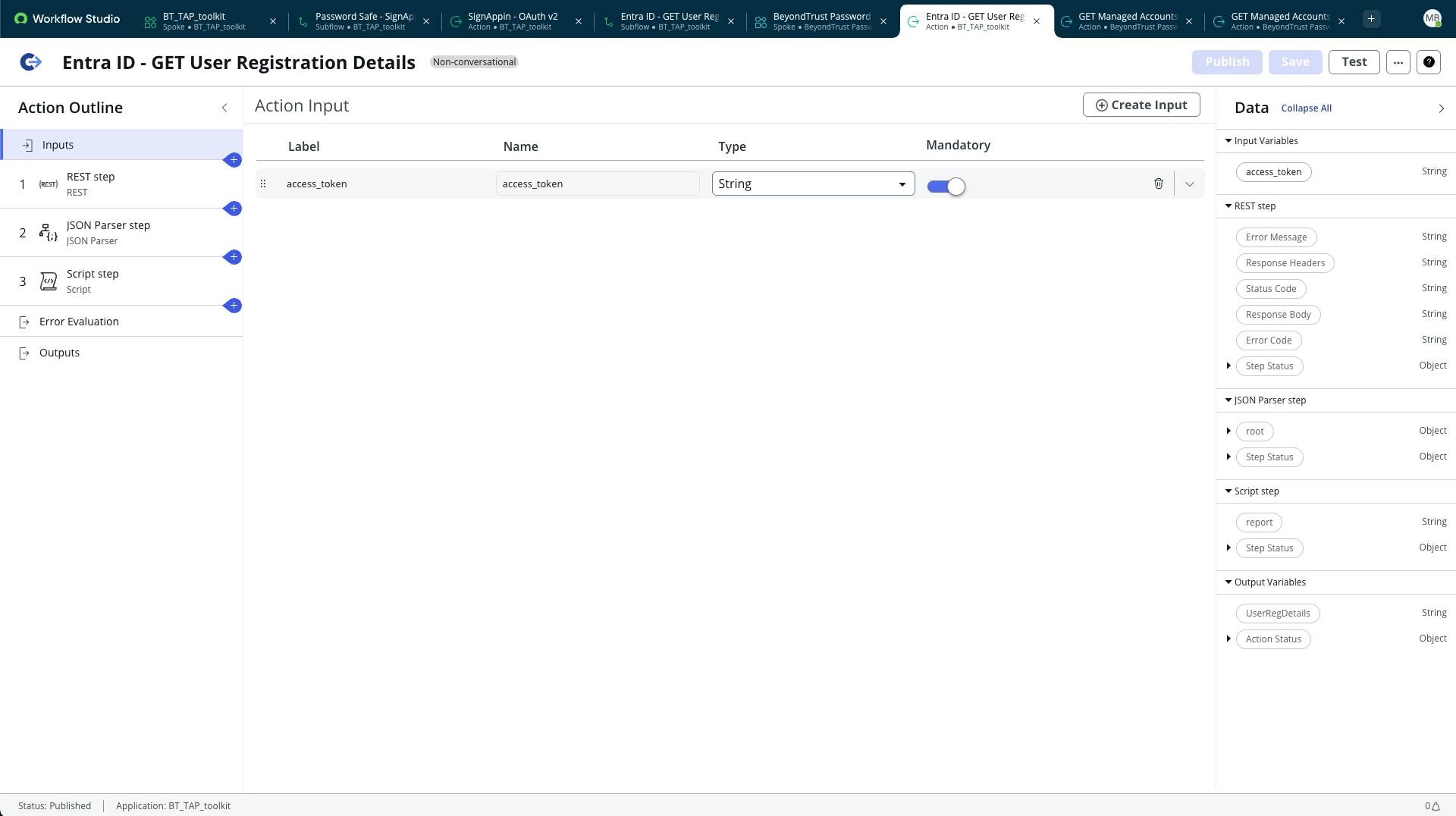Switch to Password Safe - SignAp subflow tab

364,21
